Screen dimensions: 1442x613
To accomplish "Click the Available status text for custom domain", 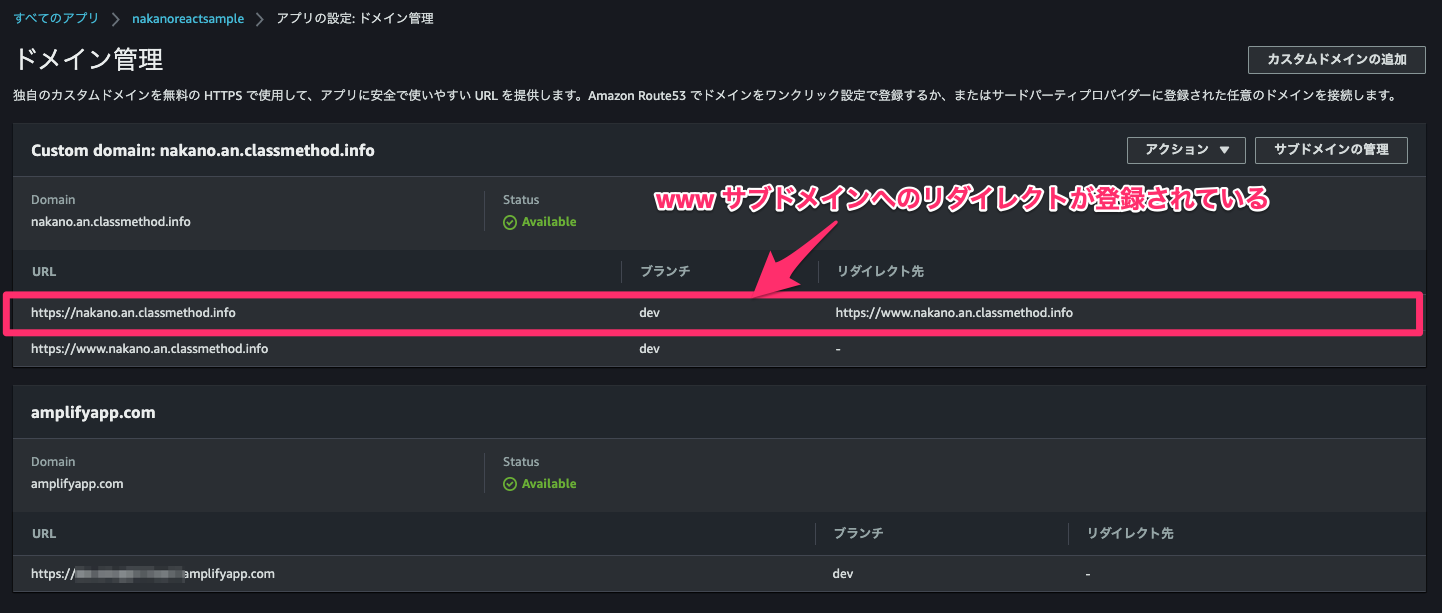I will point(549,222).
